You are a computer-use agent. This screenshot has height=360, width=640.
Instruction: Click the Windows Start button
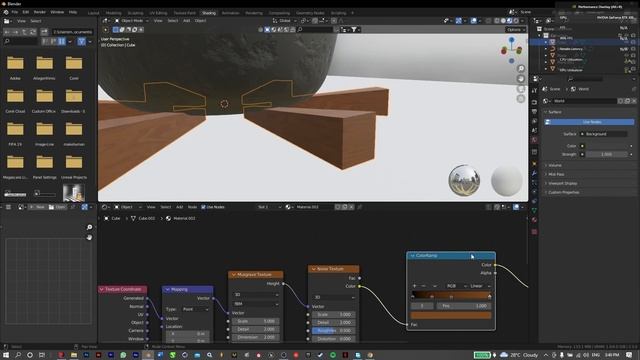pyautogui.click(x=6, y=355)
